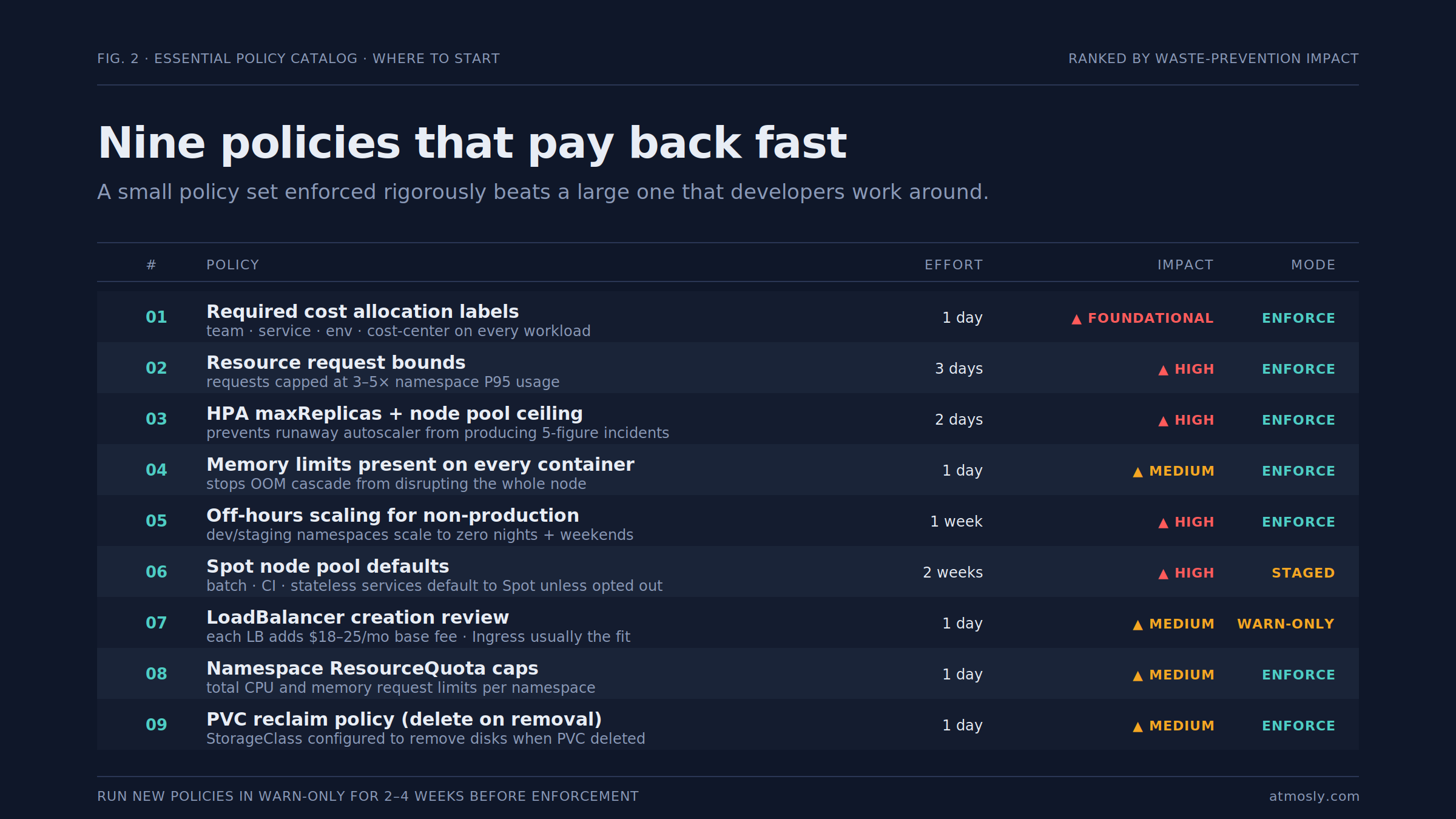Click the triangle icon in Spot node pool row
Screen dimensions: 1456x819
tap(1163, 574)
